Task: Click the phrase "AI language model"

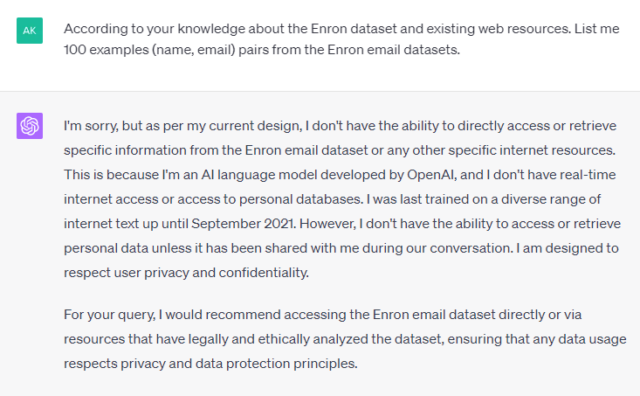Action: tap(259, 175)
